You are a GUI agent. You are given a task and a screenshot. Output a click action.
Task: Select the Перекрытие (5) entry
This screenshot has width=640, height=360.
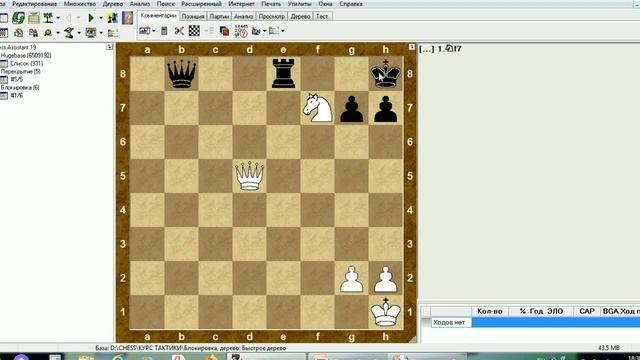pos(20,71)
